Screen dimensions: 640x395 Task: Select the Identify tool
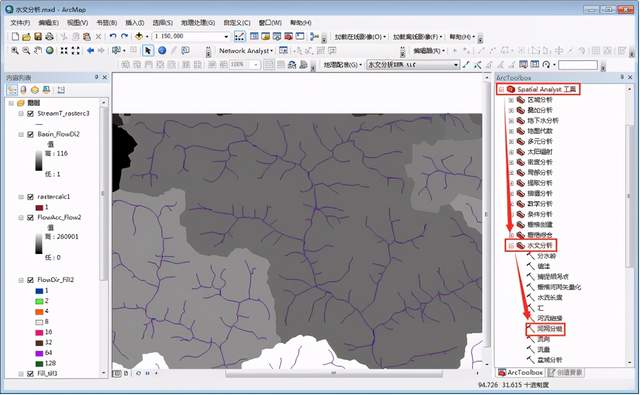162,51
